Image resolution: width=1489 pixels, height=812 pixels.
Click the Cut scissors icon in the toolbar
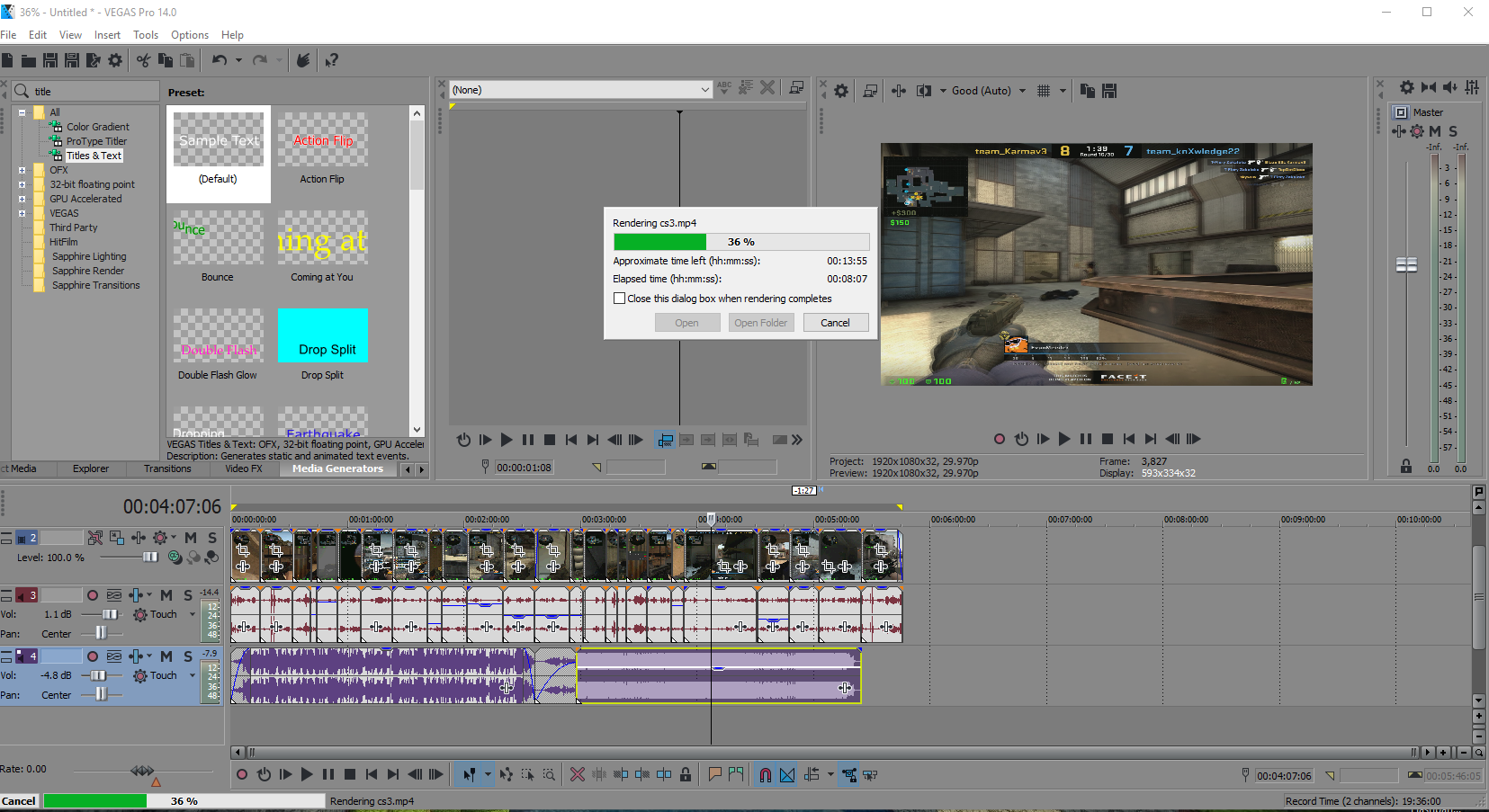point(143,60)
